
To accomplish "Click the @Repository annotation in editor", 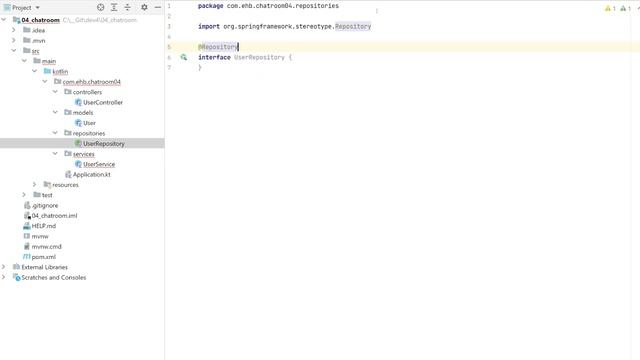I will 218,47.
